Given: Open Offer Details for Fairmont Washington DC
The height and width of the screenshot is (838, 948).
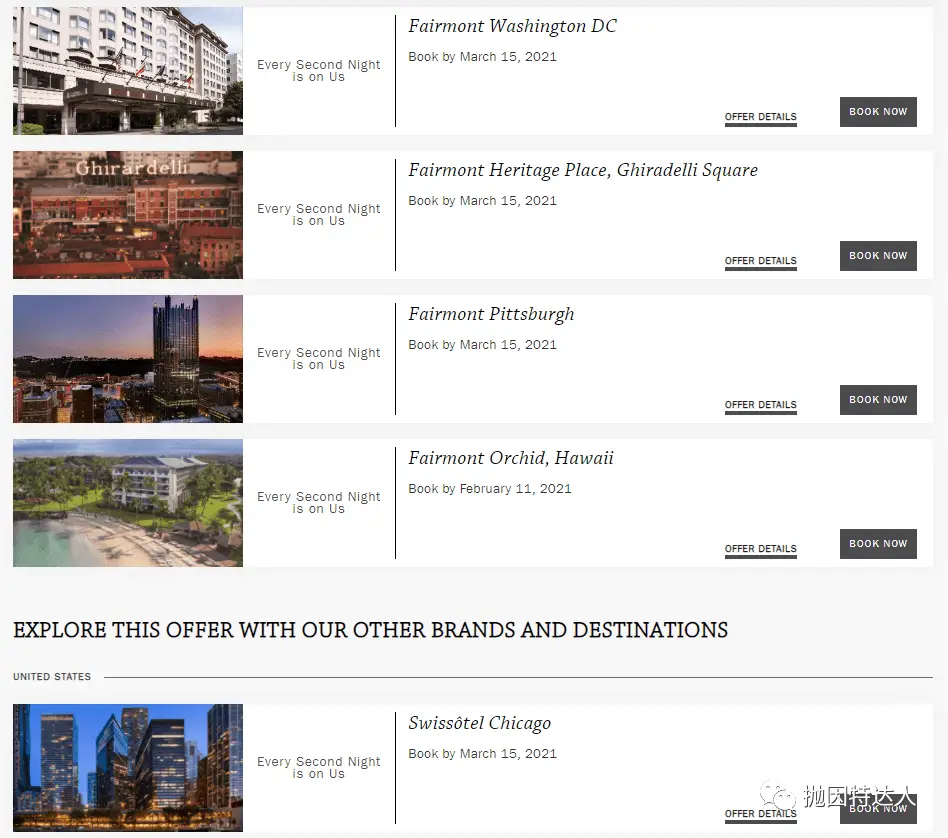Looking at the screenshot, I should coord(761,117).
